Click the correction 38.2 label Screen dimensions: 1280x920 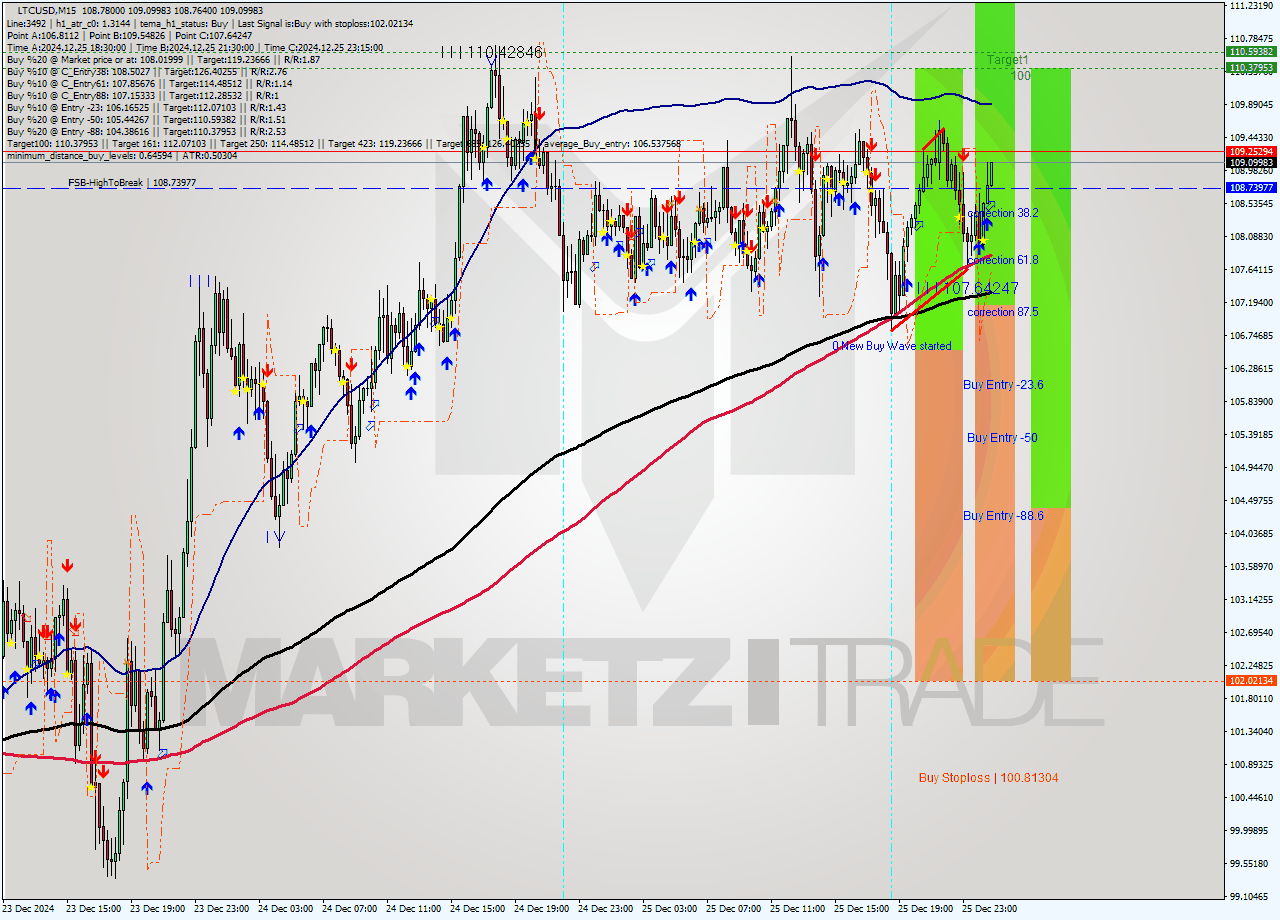click(1003, 213)
